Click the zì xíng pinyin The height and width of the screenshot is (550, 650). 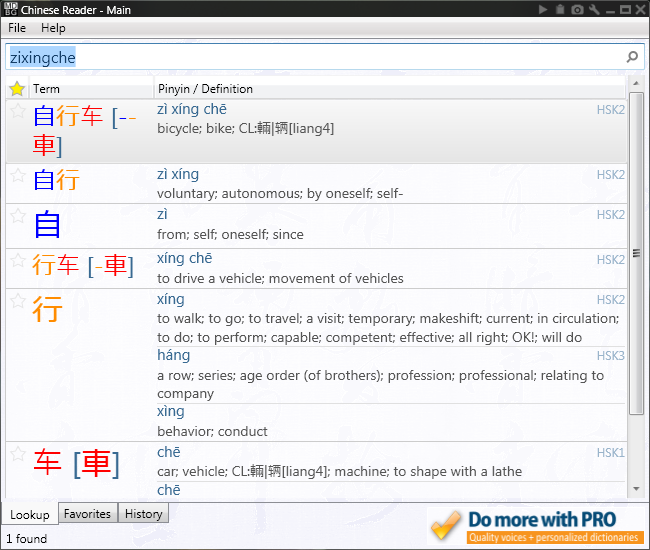click(178, 174)
